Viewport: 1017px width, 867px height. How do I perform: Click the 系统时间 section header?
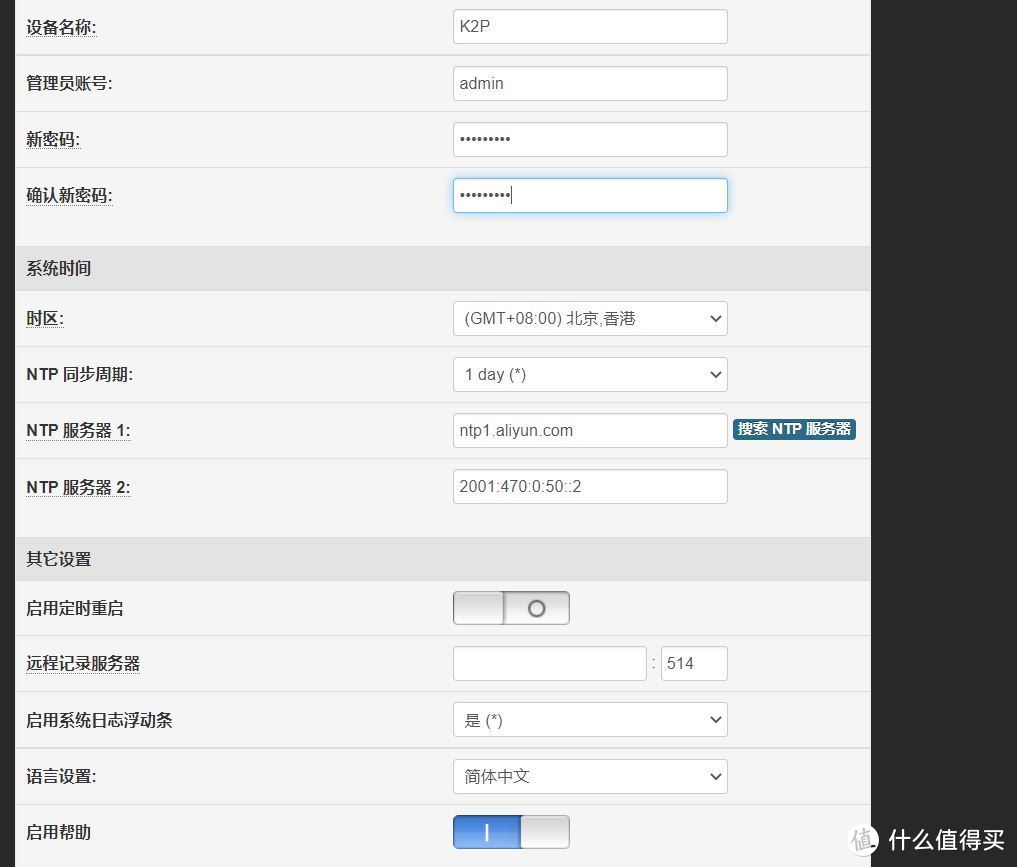tap(58, 268)
